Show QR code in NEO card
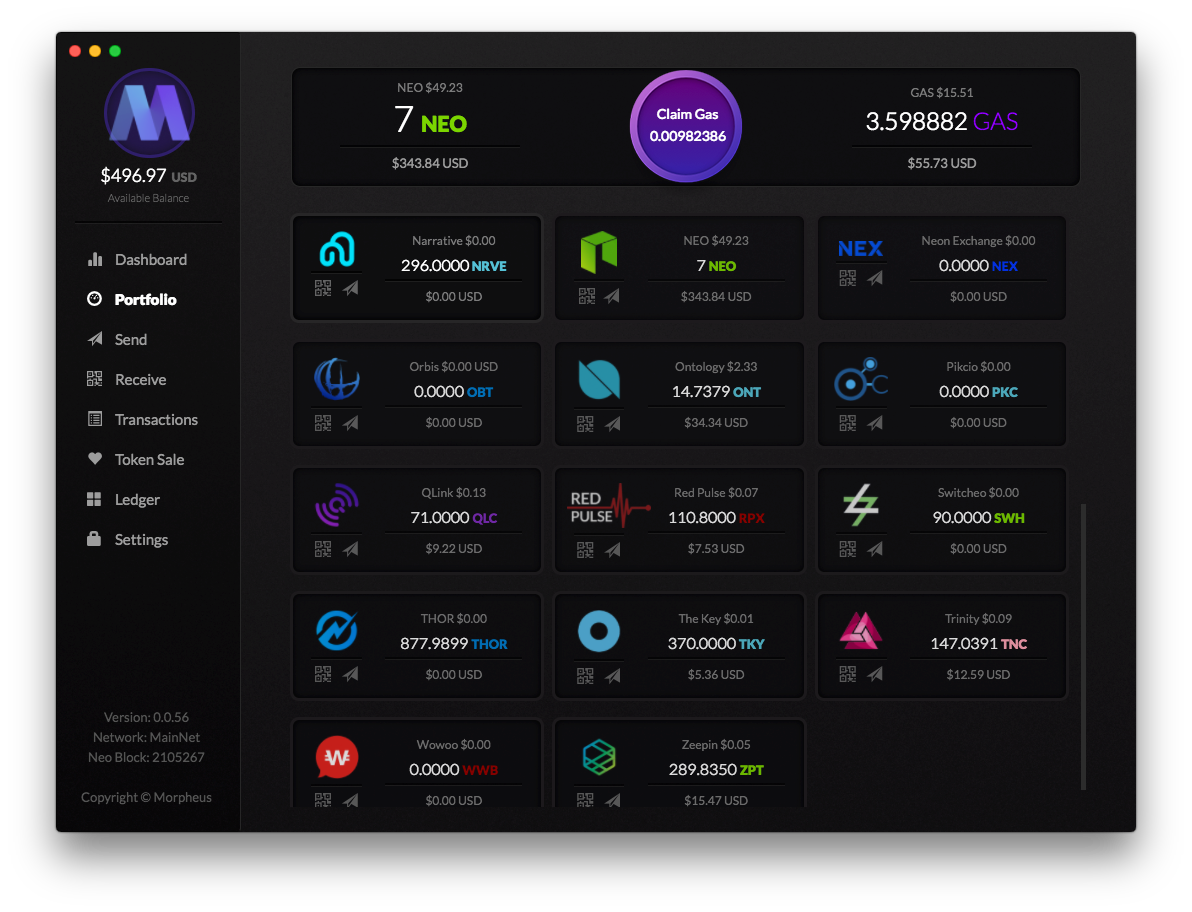The image size is (1192, 912). (x=586, y=296)
